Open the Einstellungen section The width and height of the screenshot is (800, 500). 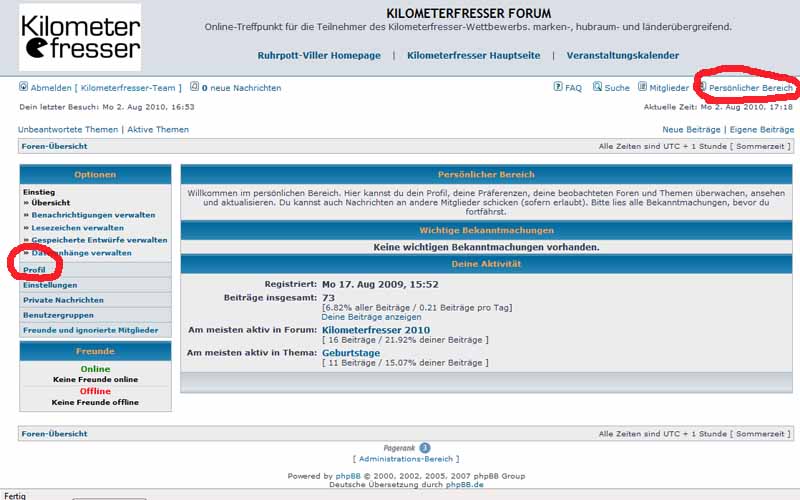50,285
